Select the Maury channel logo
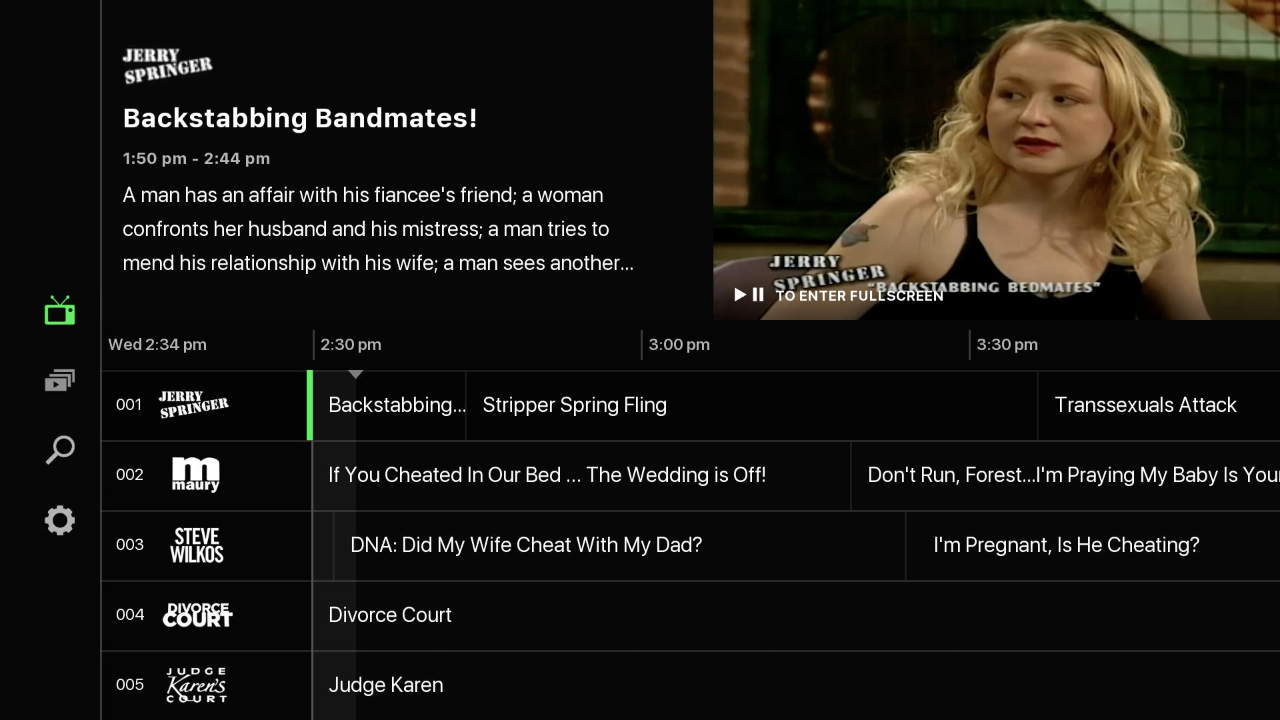 (195, 475)
